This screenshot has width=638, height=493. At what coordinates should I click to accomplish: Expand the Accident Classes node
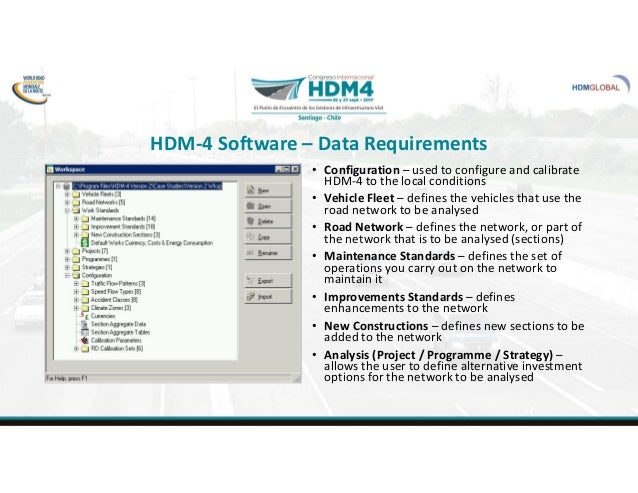coord(76,300)
